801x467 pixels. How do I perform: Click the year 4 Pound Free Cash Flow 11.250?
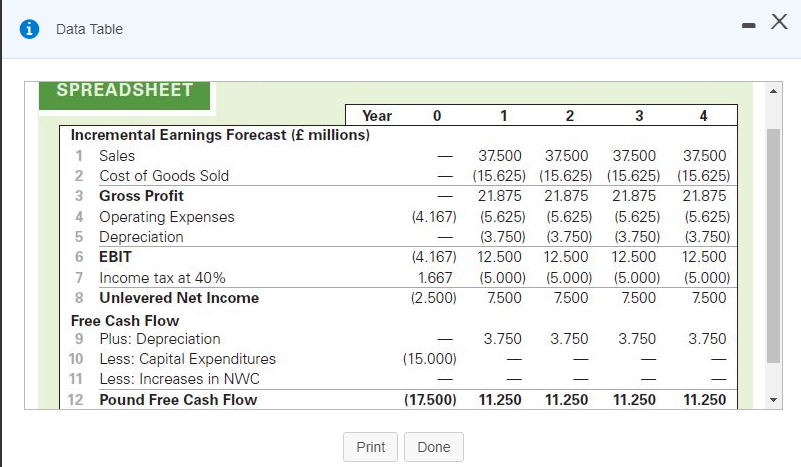tap(704, 400)
